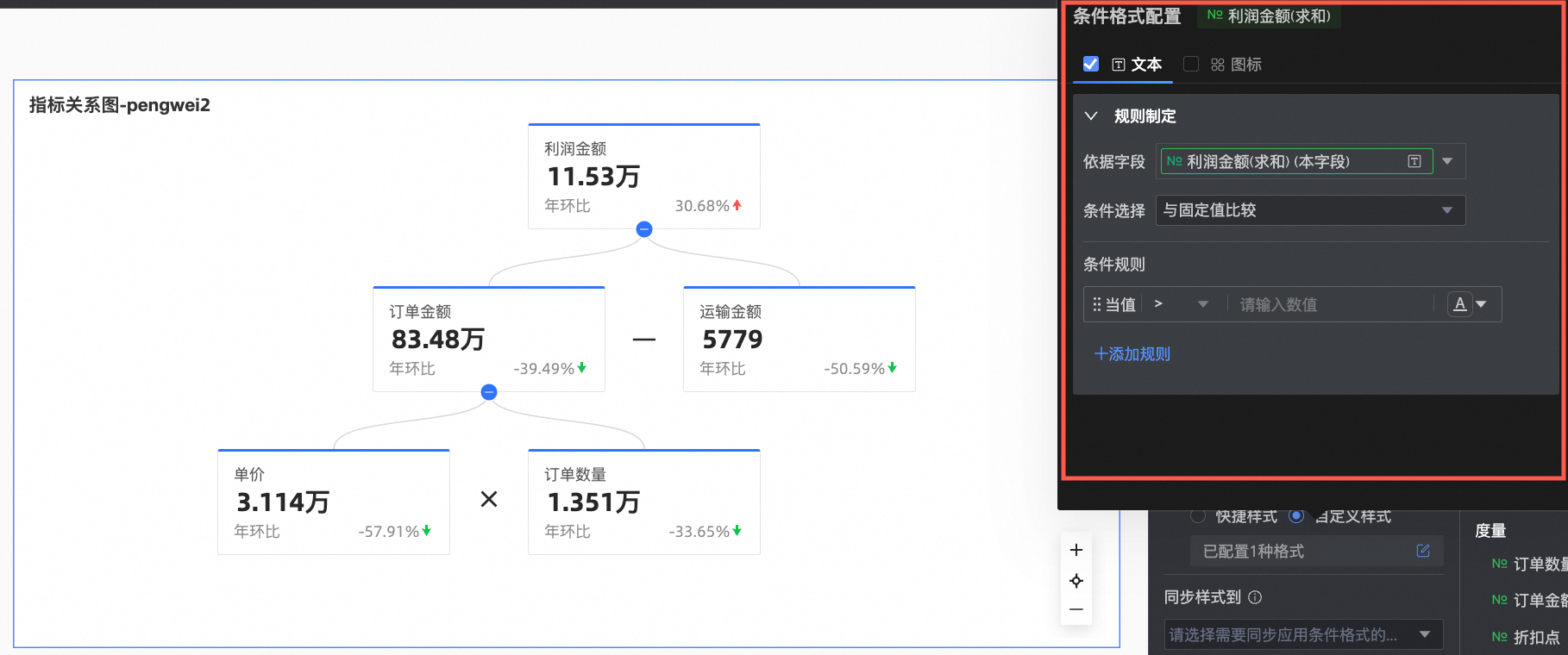The image size is (1568, 655).
Task: Click the info icon next to 同步样式到
Action: click(x=1255, y=597)
